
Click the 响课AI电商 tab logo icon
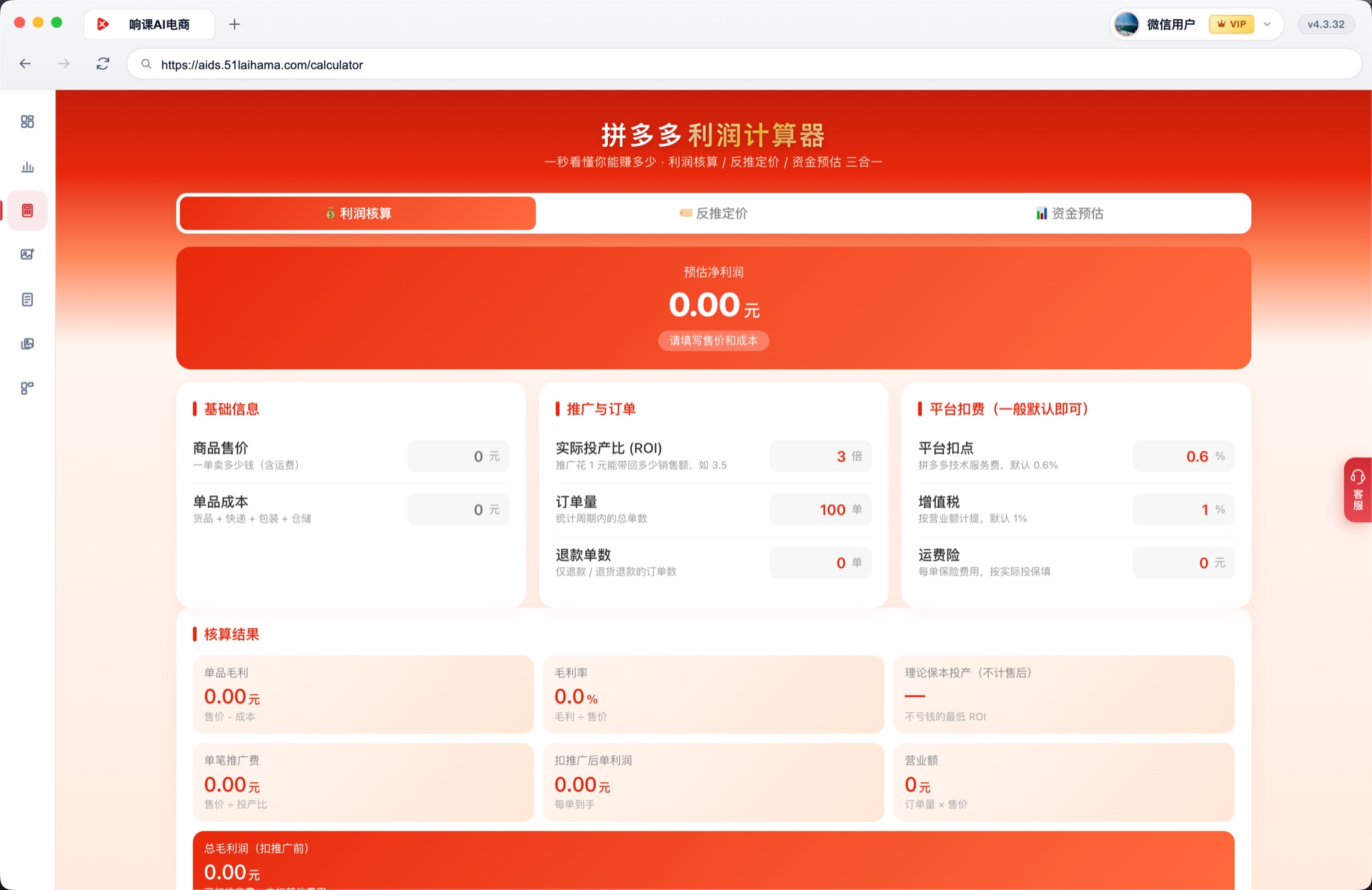(x=103, y=24)
